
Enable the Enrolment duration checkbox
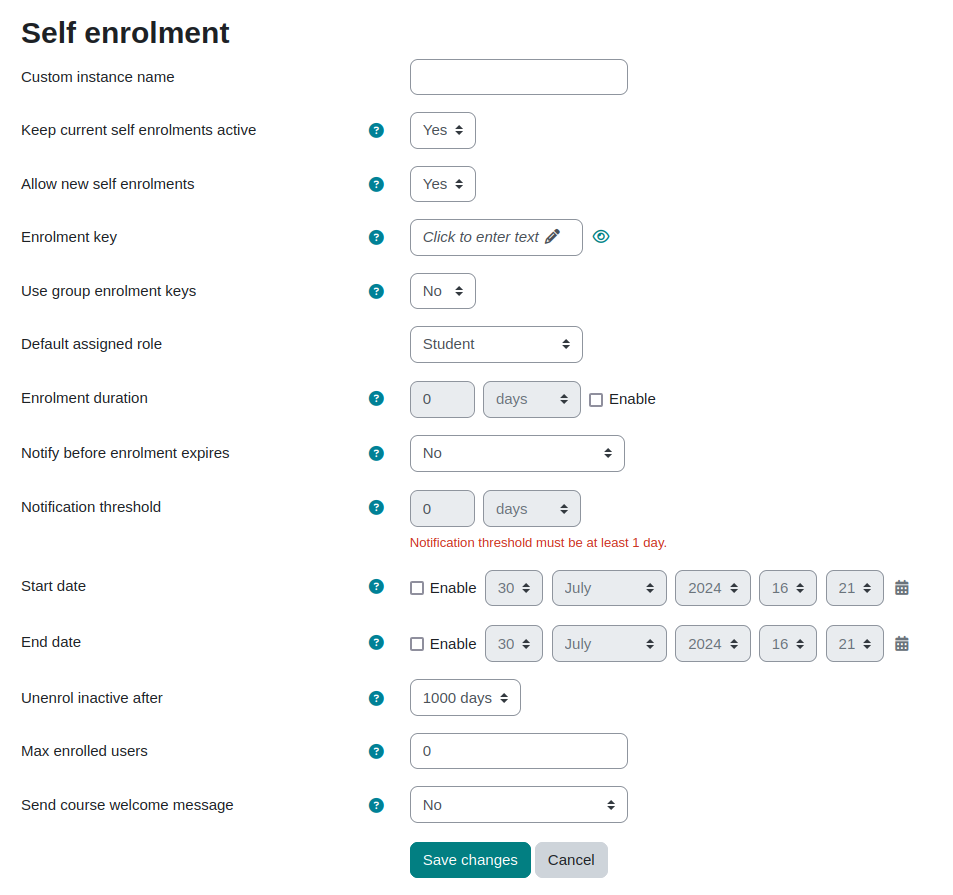tap(596, 400)
